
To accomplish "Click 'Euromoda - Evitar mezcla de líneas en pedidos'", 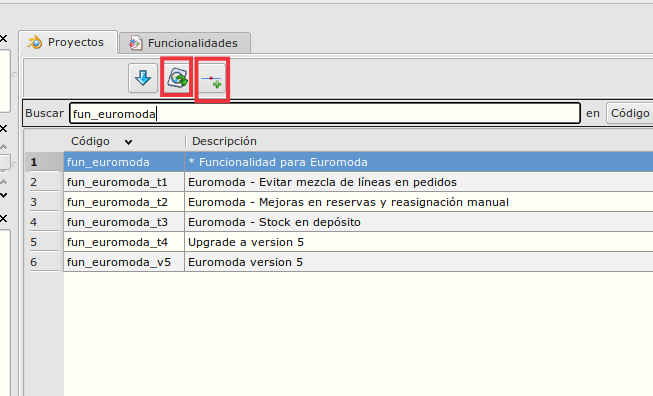I will coord(322,182).
